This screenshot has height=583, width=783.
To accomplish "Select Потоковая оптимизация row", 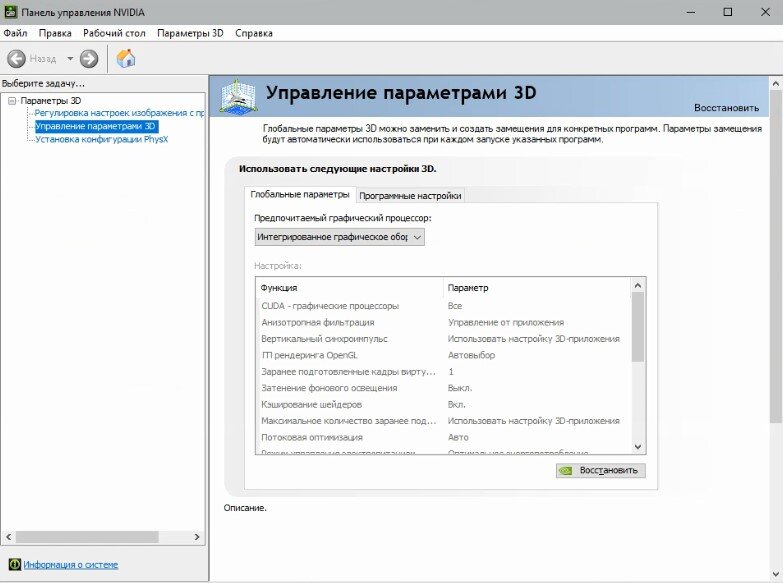I will coord(443,437).
